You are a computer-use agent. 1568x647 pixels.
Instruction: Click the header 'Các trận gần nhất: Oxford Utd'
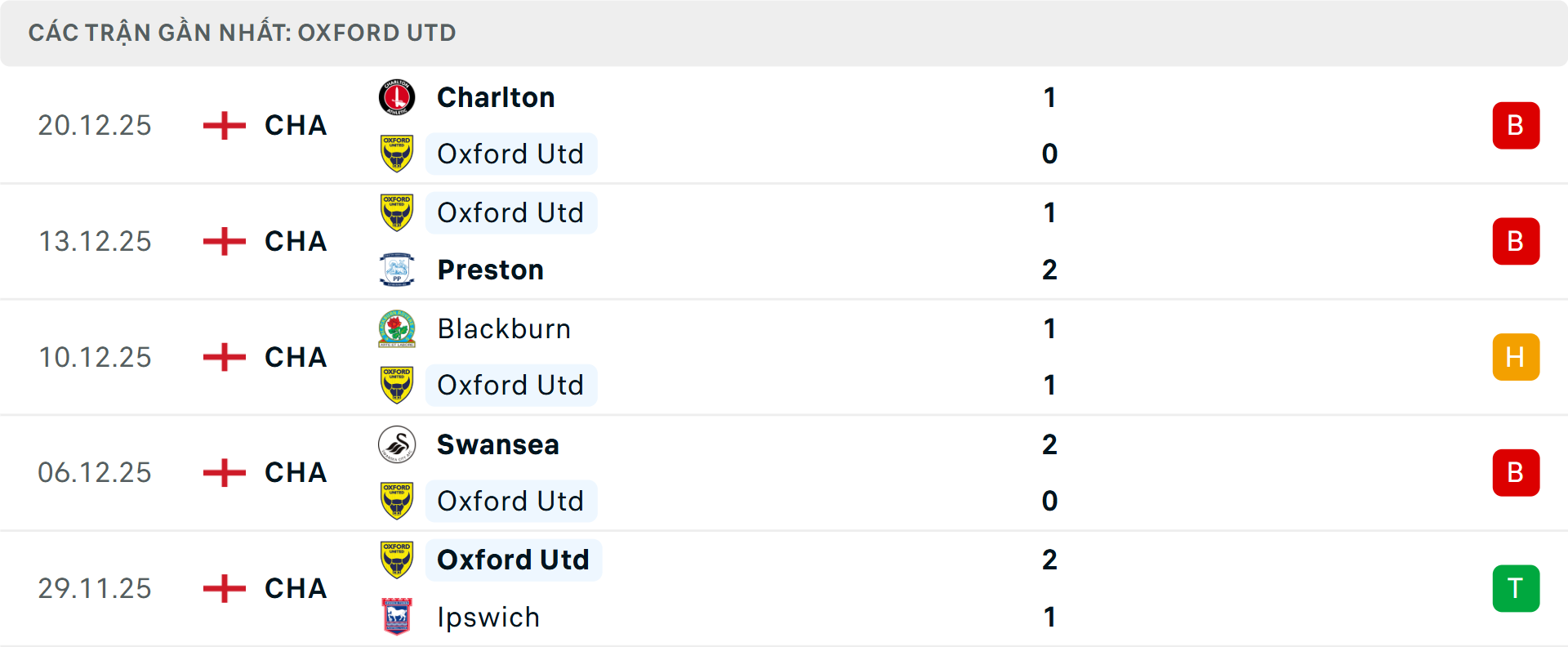[x=242, y=33]
